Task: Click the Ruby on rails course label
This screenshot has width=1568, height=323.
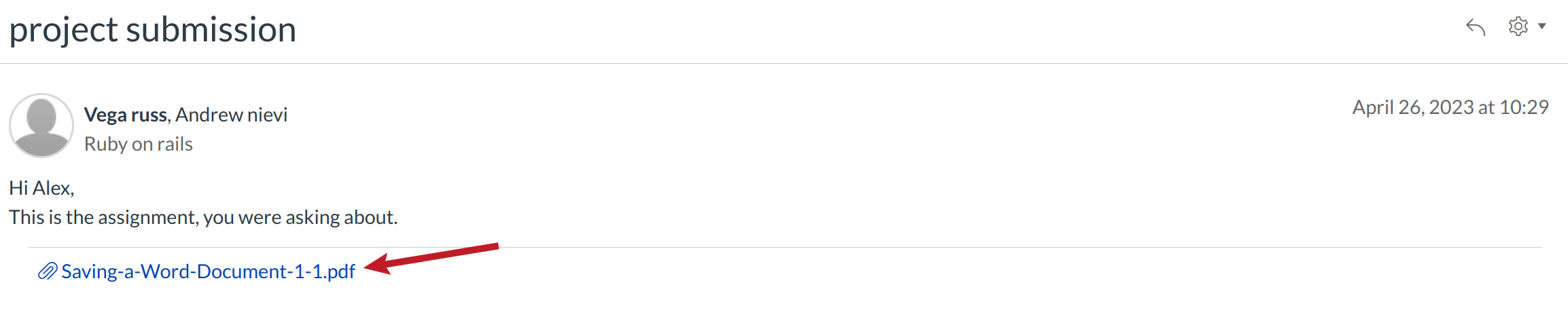Action: pos(139,144)
